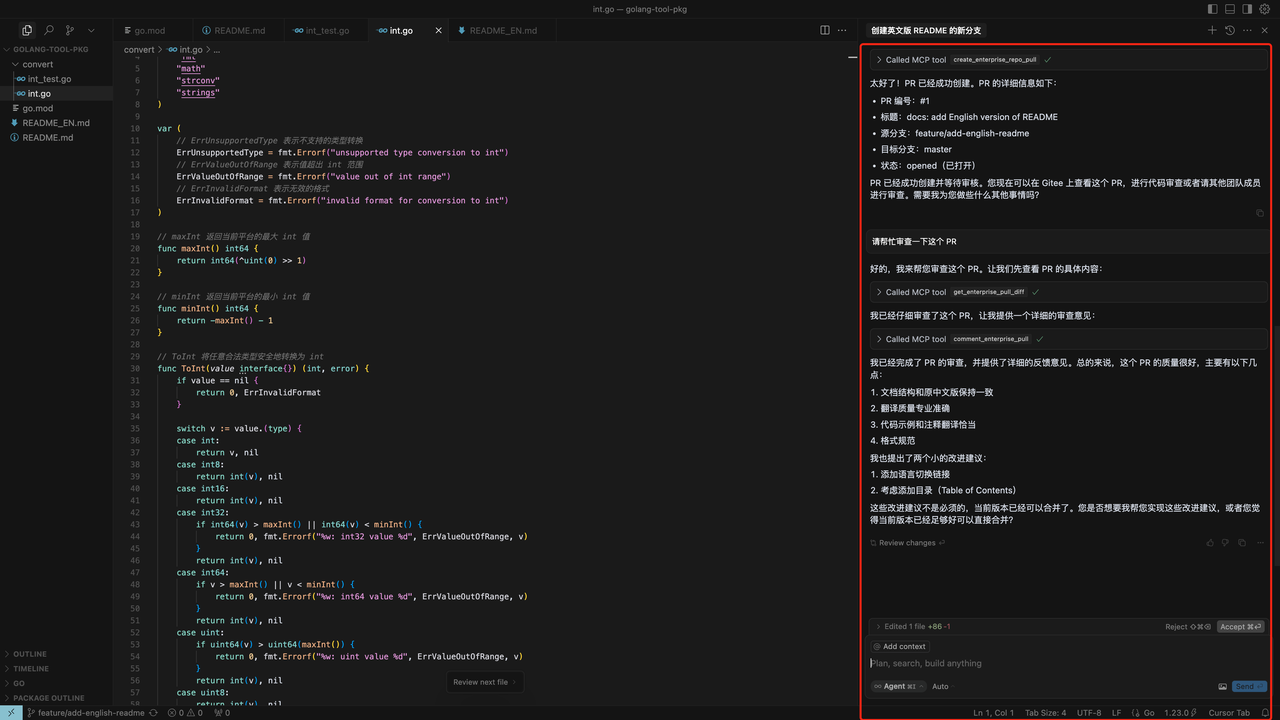Open int_test.go in the explorer tree

[x=56, y=79]
